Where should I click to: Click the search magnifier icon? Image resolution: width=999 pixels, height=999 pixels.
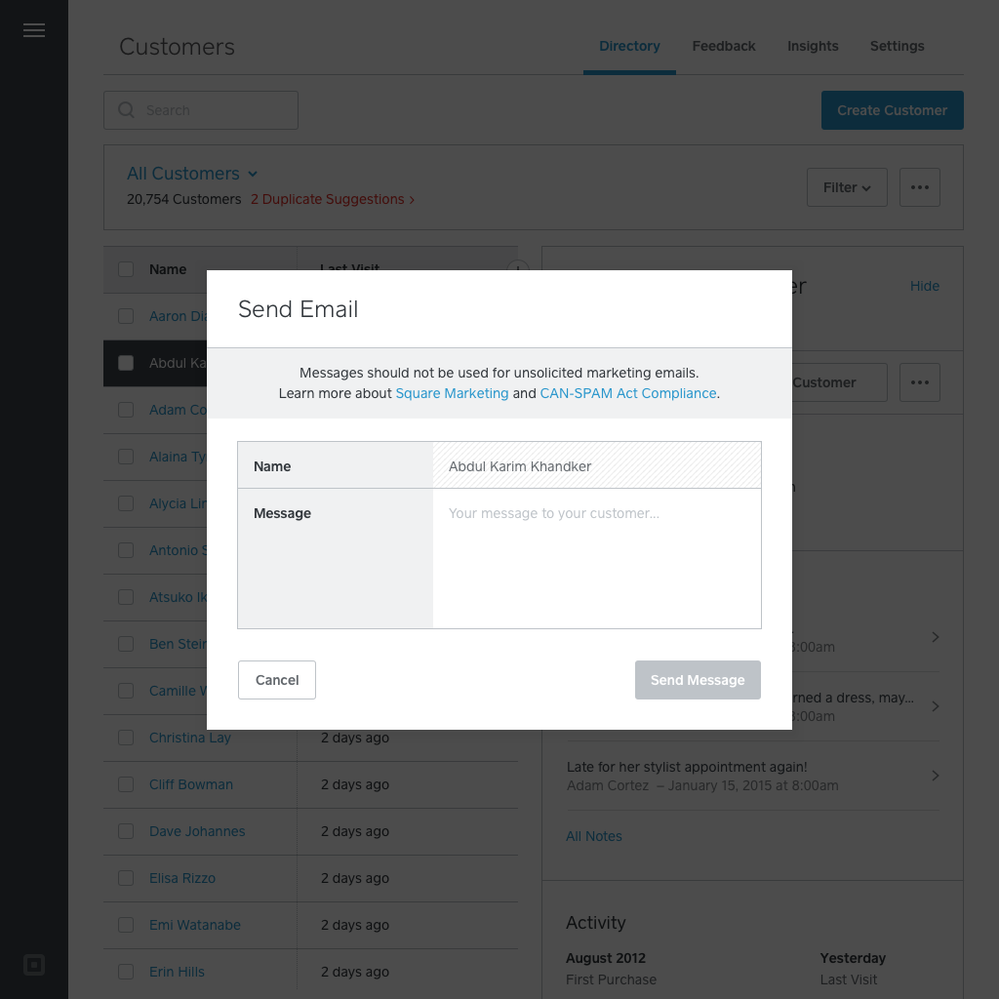click(x=126, y=110)
